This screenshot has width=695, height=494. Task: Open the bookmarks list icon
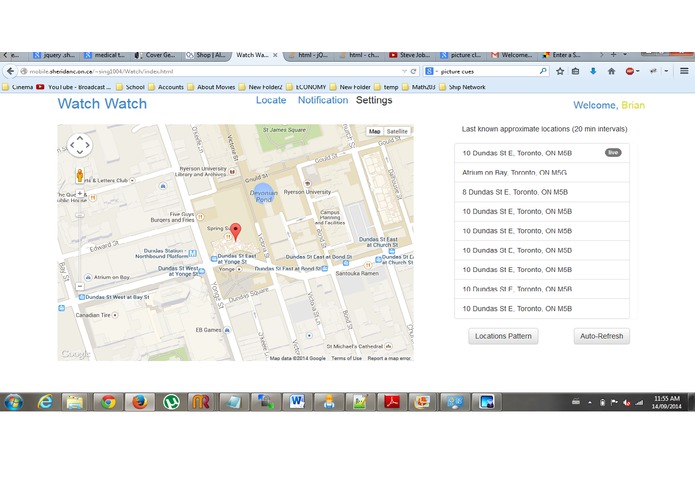[575, 71]
